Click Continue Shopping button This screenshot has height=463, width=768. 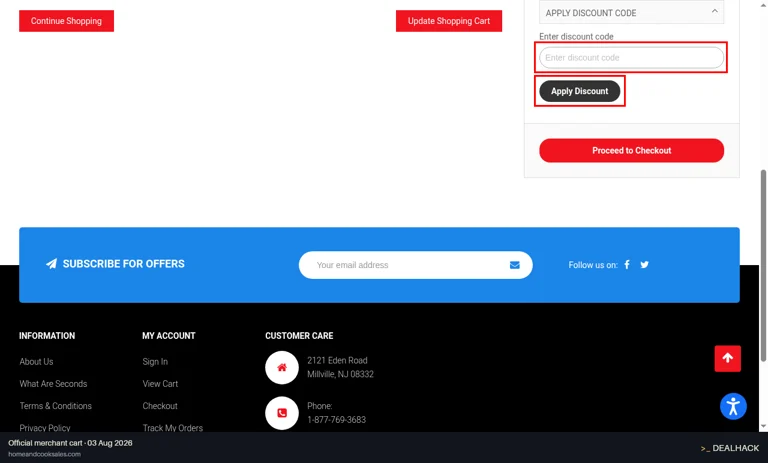[x=66, y=21]
